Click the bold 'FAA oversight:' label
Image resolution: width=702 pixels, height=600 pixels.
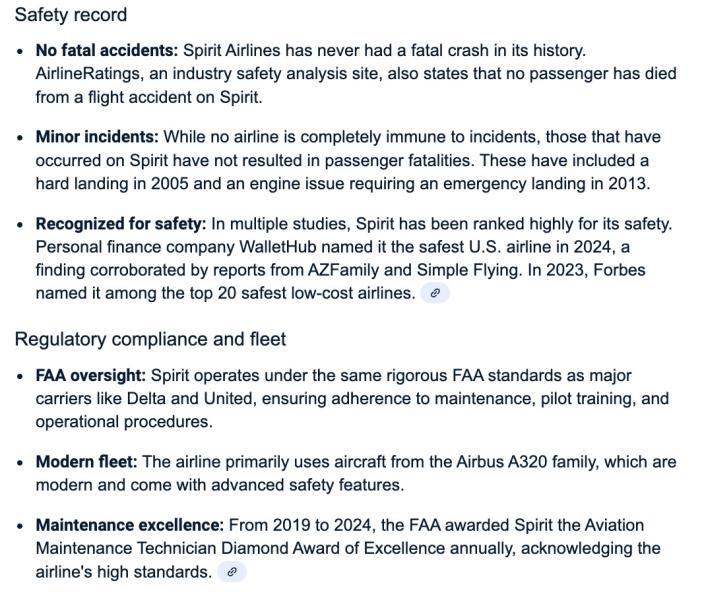(91, 375)
